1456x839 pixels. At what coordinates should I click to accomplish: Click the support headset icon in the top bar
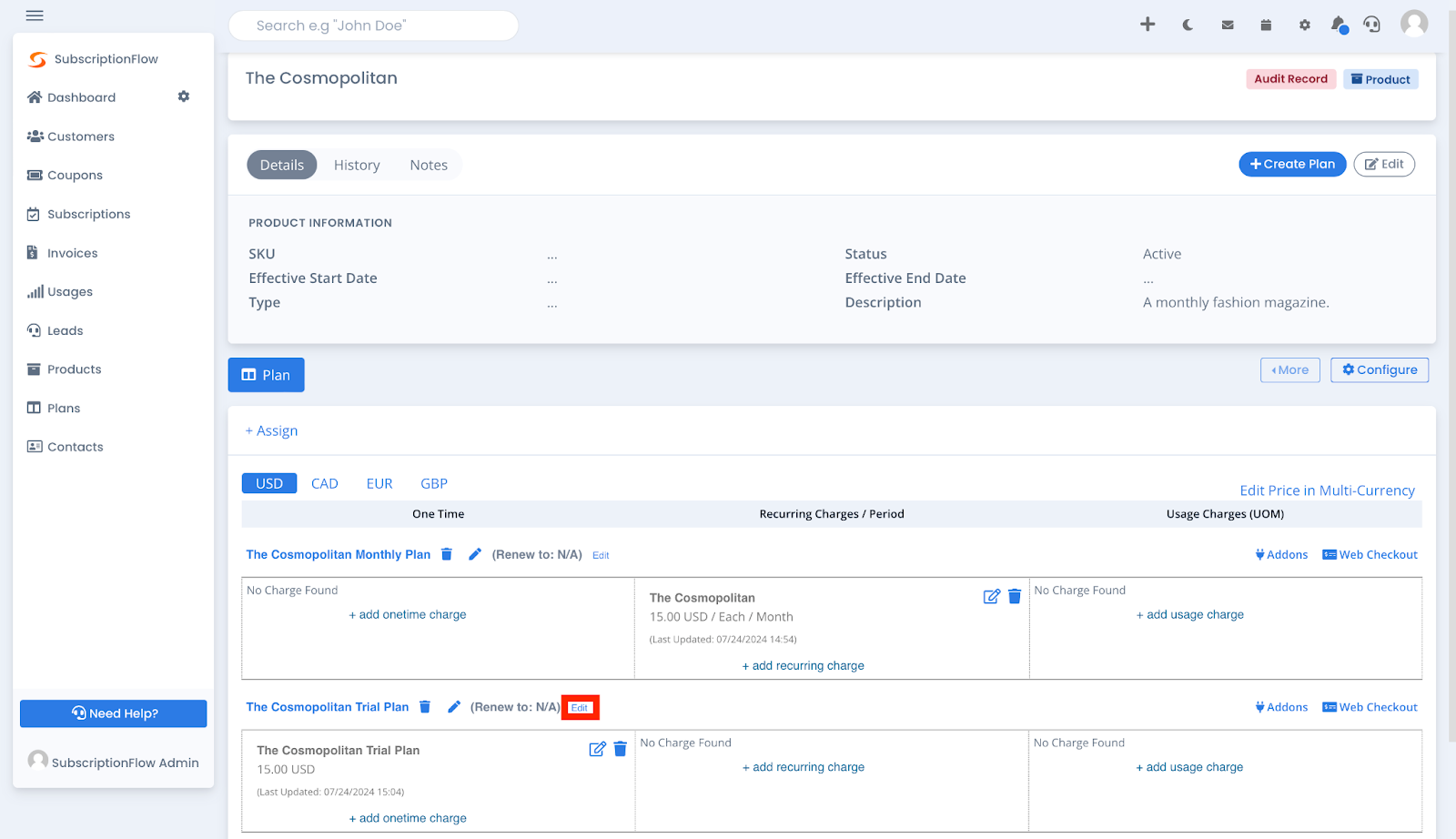point(1372,25)
